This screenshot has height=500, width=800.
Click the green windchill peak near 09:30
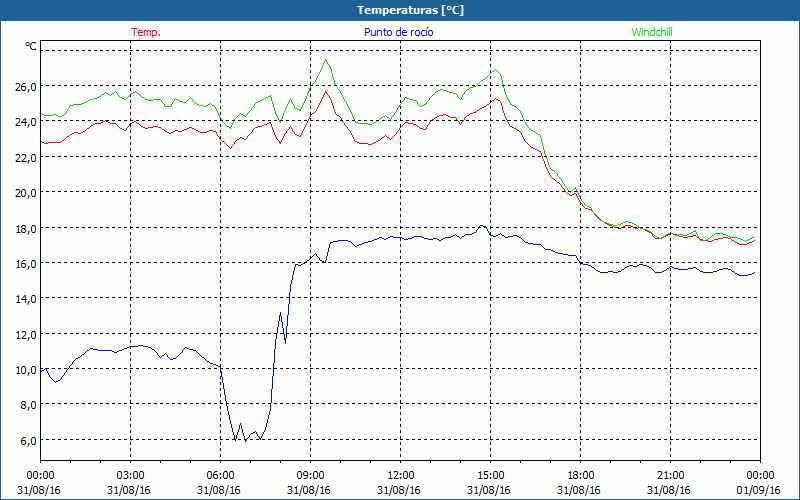[326, 60]
